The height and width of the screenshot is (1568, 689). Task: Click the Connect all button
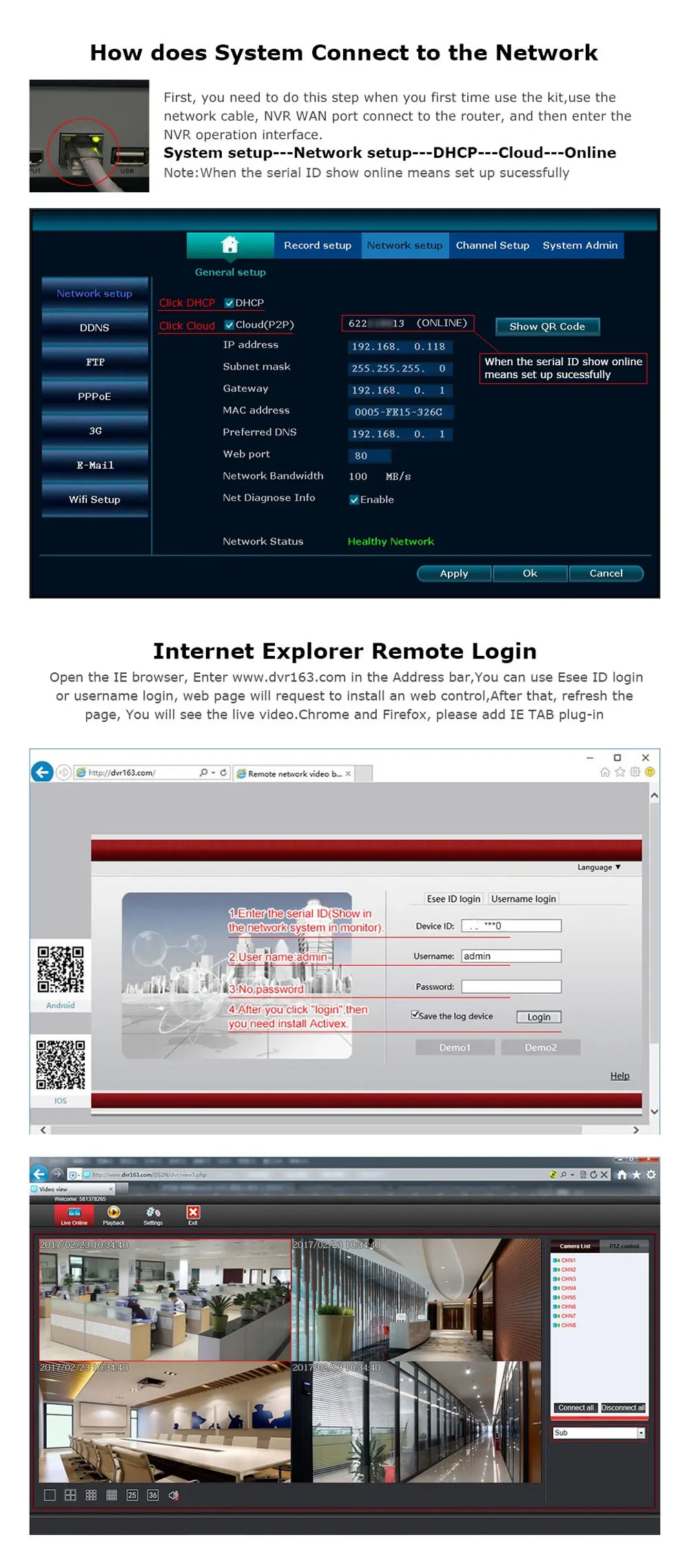point(575,1407)
